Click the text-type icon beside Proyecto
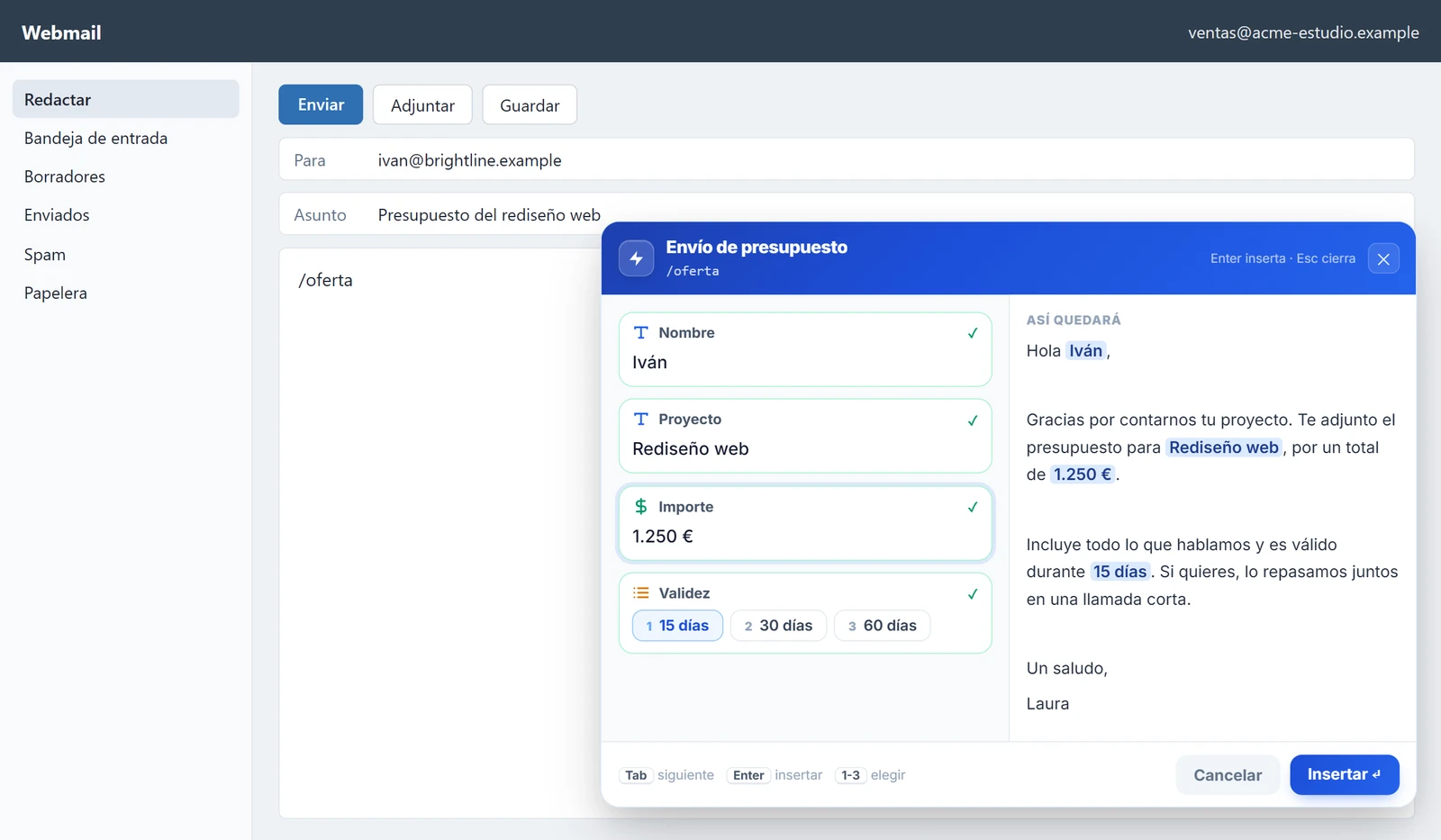Viewport: 1441px width, 840px height. [641, 419]
